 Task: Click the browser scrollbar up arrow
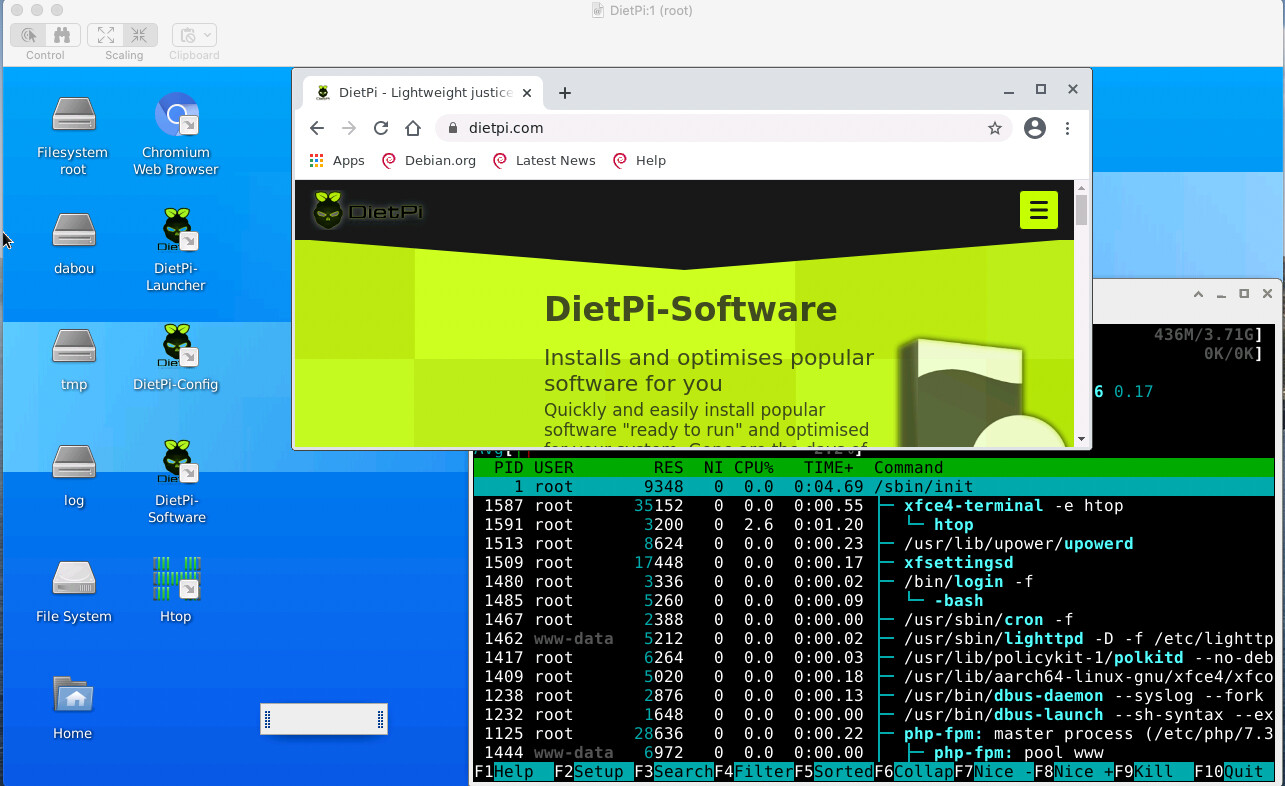point(1081,187)
